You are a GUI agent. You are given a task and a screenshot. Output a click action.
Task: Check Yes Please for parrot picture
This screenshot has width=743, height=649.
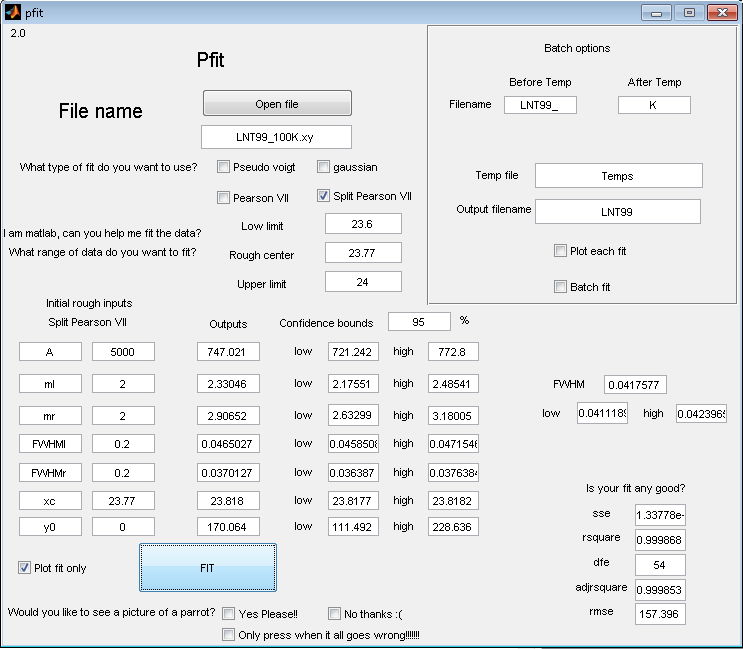[x=229, y=613]
